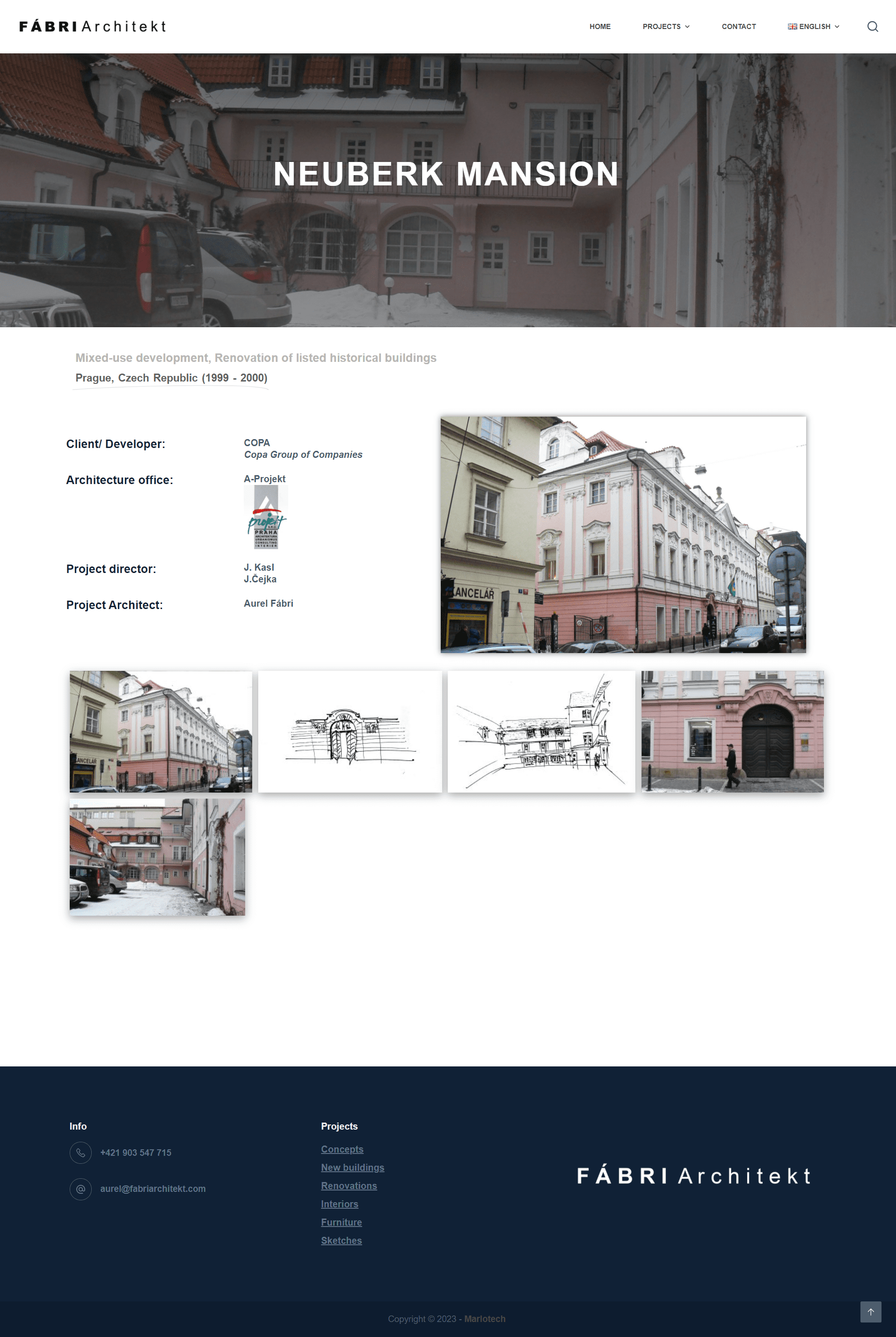Open the Sketches link in footer
The image size is (896, 1337).
point(341,1241)
